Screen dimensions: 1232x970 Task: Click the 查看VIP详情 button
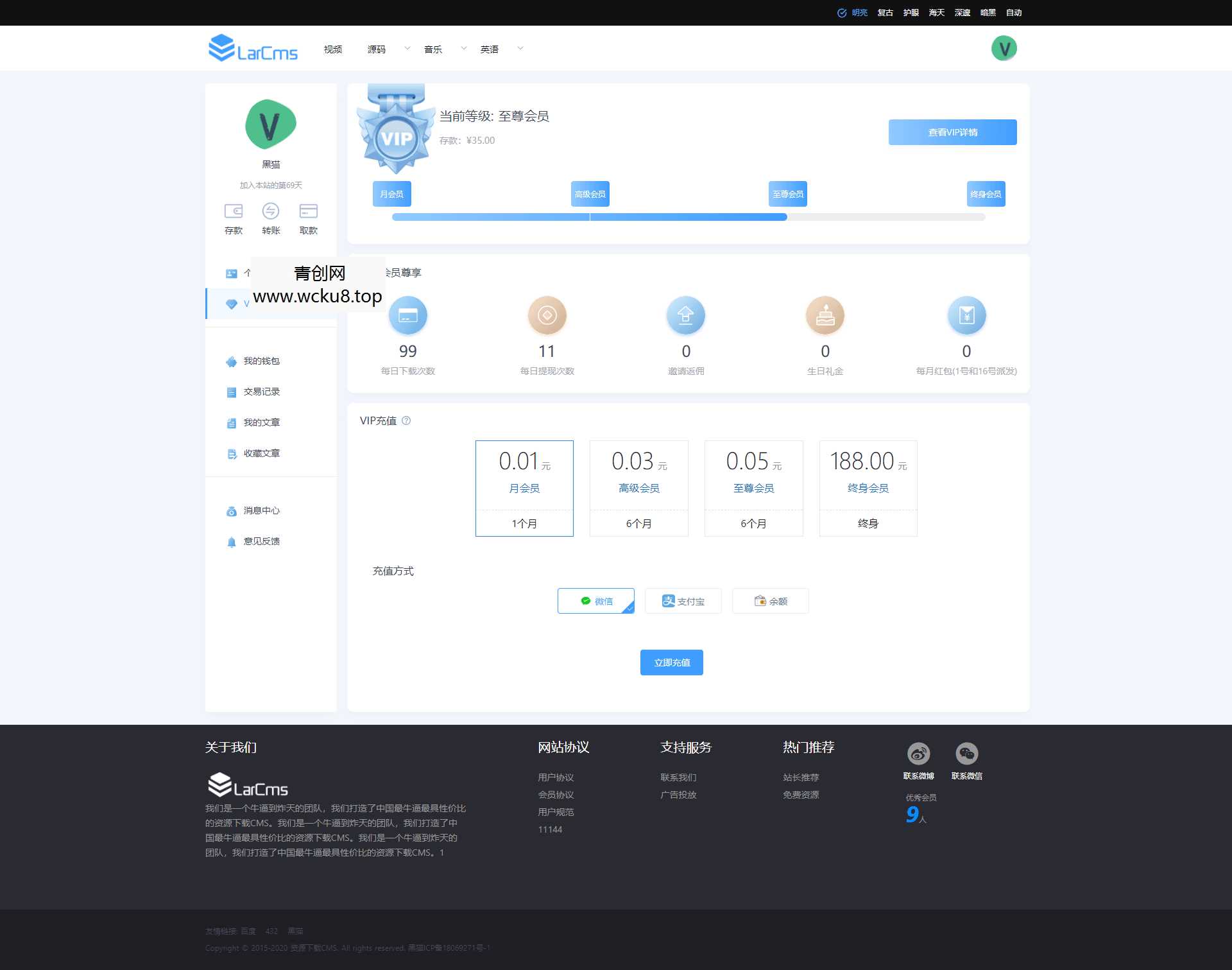[x=952, y=132]
